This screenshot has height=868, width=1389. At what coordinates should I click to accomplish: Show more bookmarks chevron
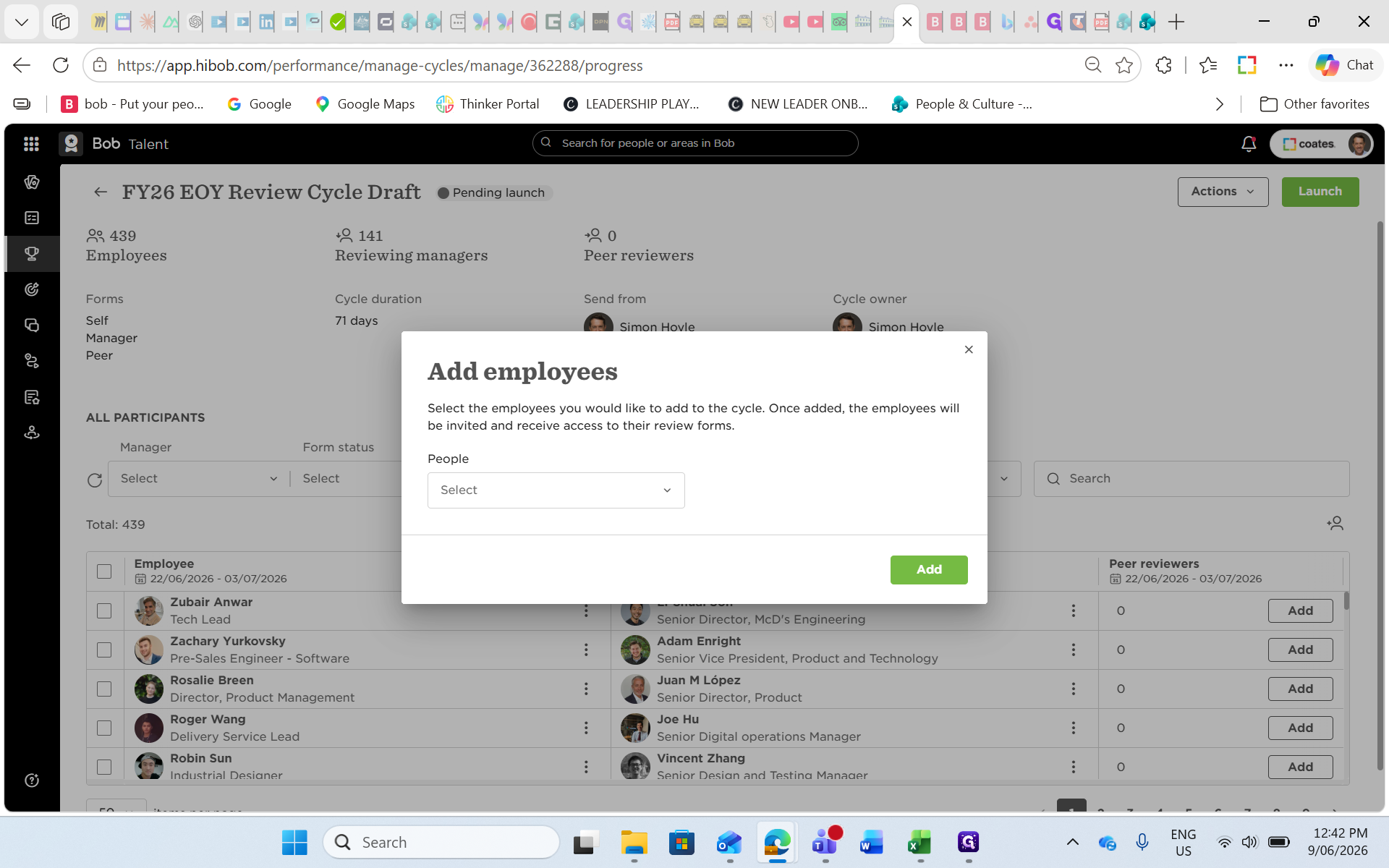point(1220,104)
